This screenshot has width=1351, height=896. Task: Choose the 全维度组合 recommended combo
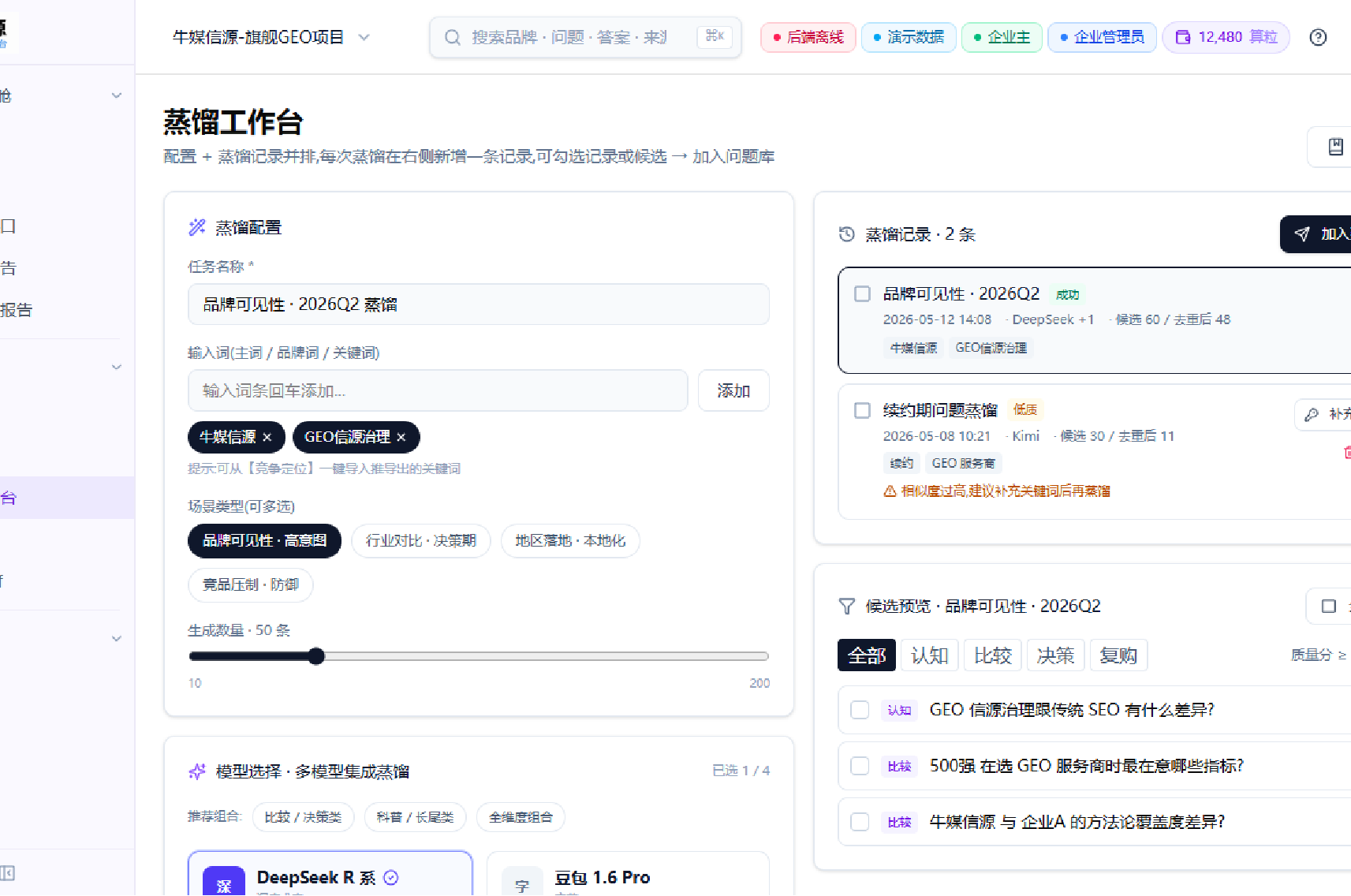[521, 817]
